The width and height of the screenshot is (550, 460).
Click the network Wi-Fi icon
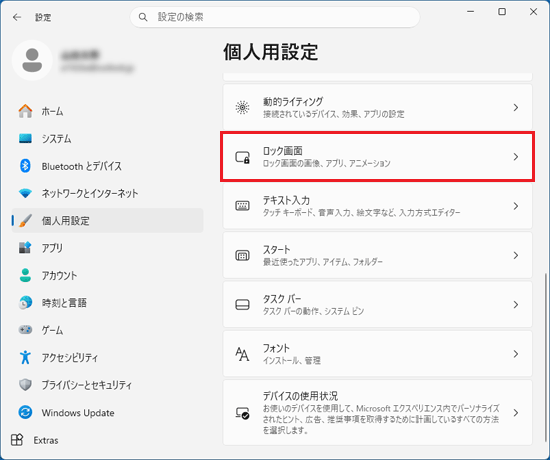25,193
